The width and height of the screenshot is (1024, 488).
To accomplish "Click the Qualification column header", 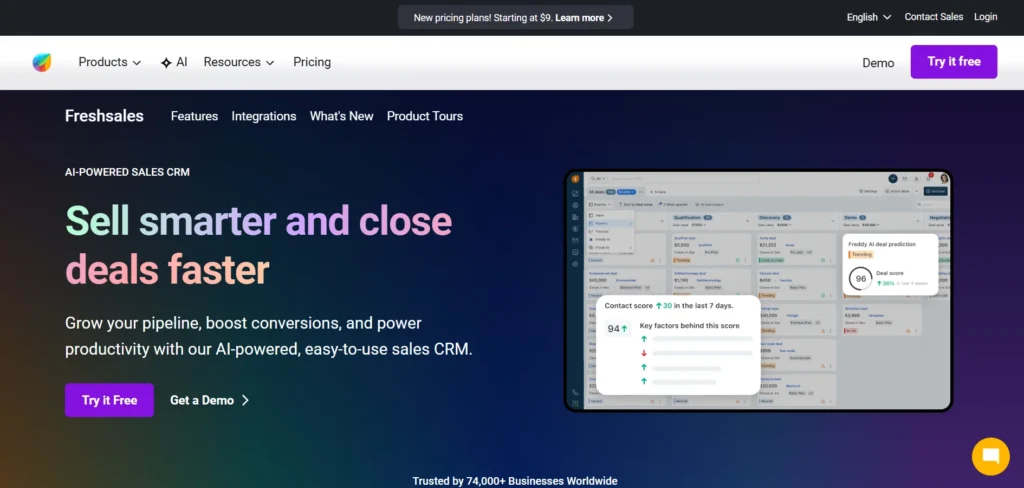I will [687, 218].
